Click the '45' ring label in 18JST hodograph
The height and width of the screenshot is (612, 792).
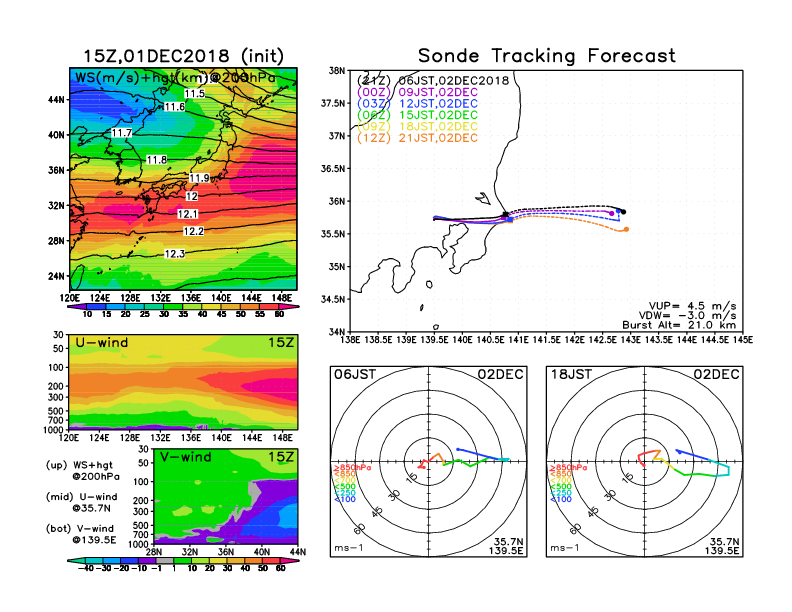(x=593, y=511)
